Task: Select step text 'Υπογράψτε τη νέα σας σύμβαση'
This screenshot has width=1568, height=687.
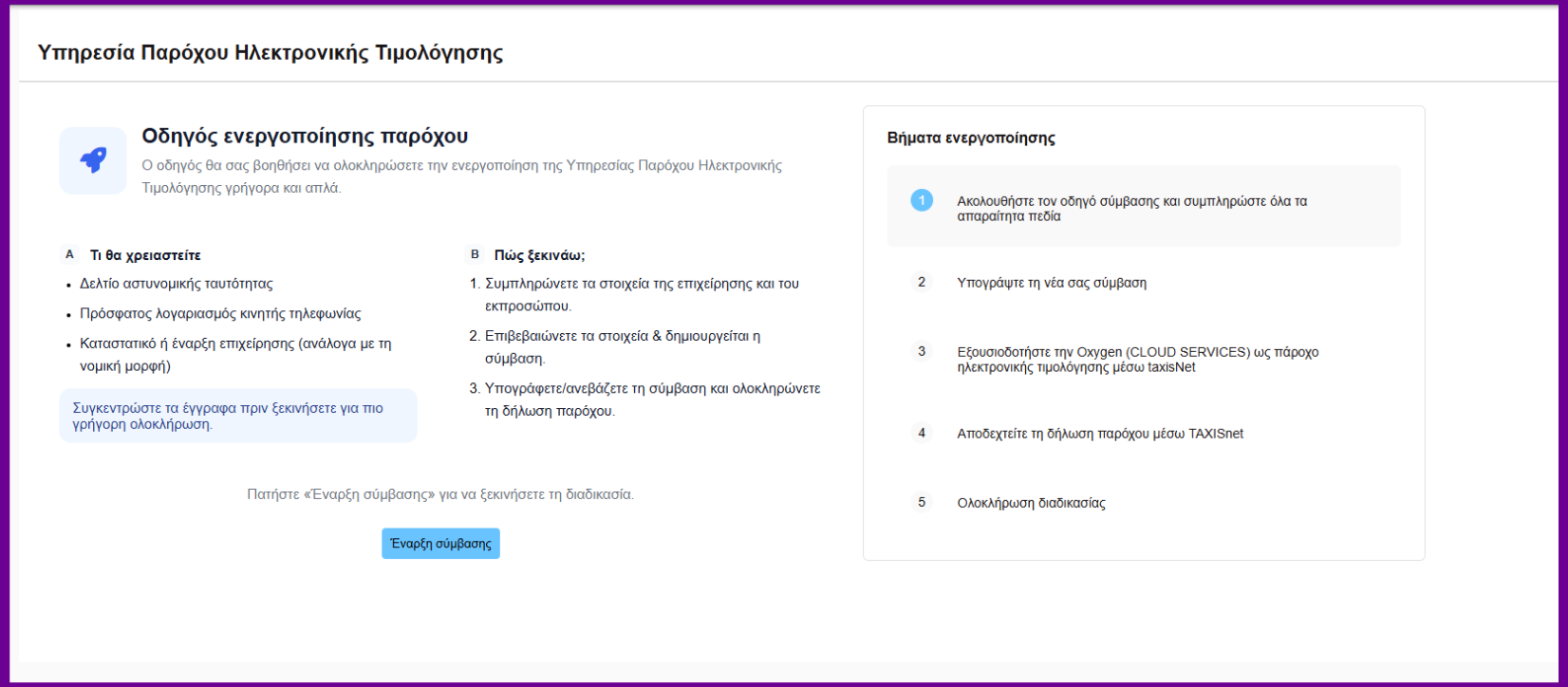Action: tap(1051, 283)
